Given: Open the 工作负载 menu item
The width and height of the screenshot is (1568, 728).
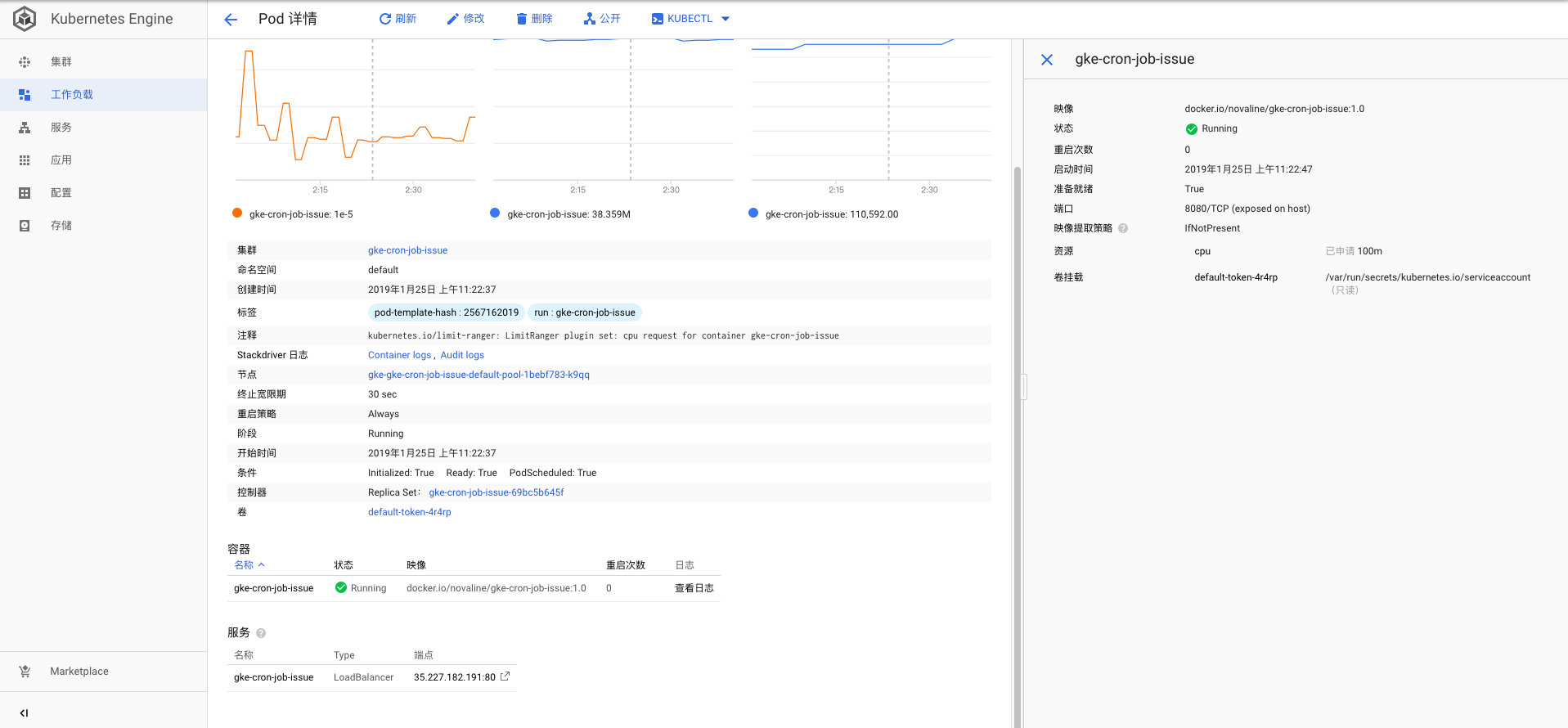Looking at the screenshot, I should pyautogui.click(x=104, y=95).
